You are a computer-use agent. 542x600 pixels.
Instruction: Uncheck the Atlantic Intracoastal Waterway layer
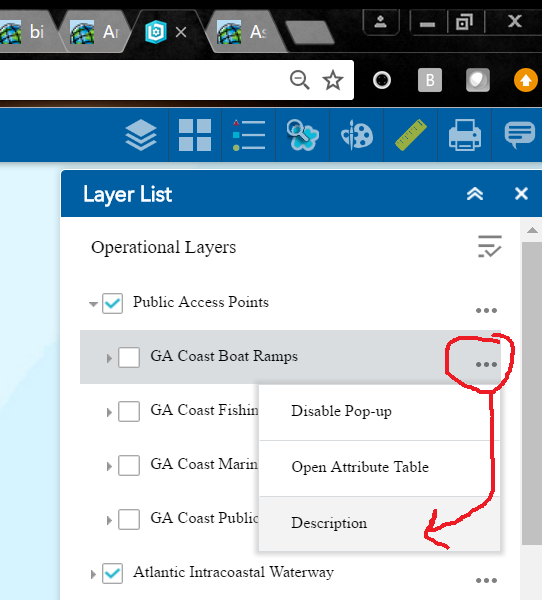(x=113, y=573)
